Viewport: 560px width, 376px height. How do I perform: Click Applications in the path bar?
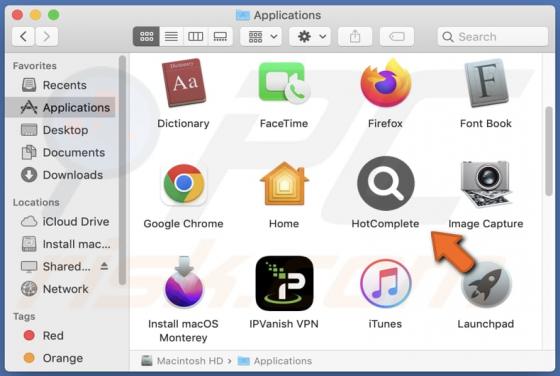(275, 361)
